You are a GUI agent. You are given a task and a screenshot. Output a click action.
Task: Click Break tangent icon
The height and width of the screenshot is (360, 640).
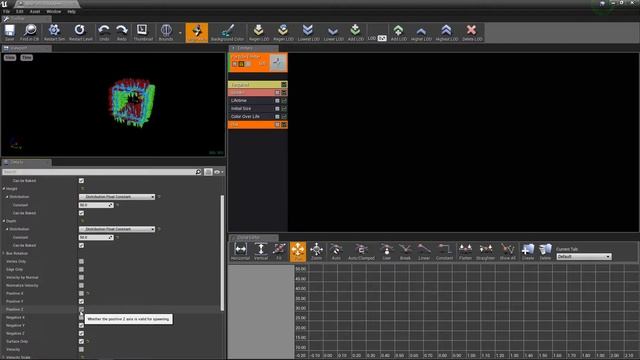(x=405, y=251)
